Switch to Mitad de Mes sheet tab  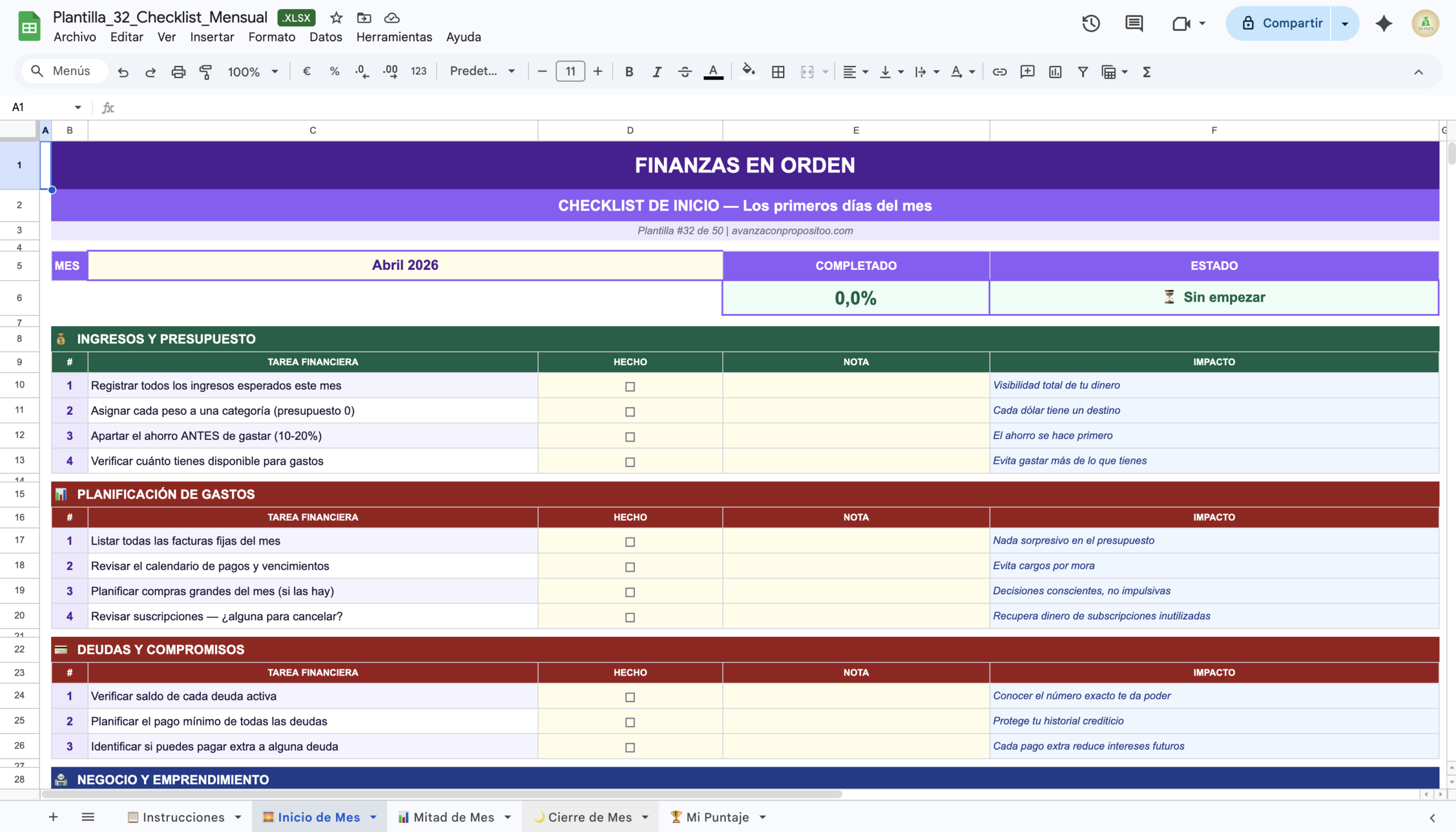pyautogui.click(x=453, y=817)
